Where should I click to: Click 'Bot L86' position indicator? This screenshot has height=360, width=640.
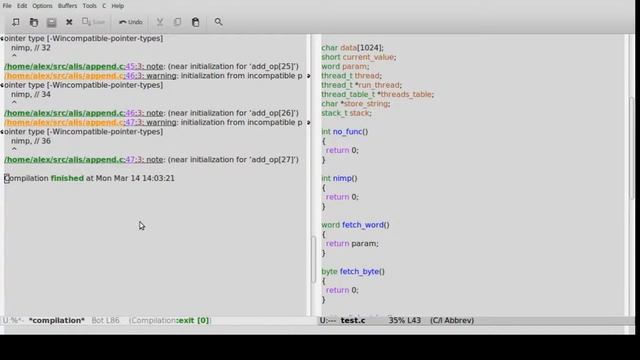tap(106, 320)
